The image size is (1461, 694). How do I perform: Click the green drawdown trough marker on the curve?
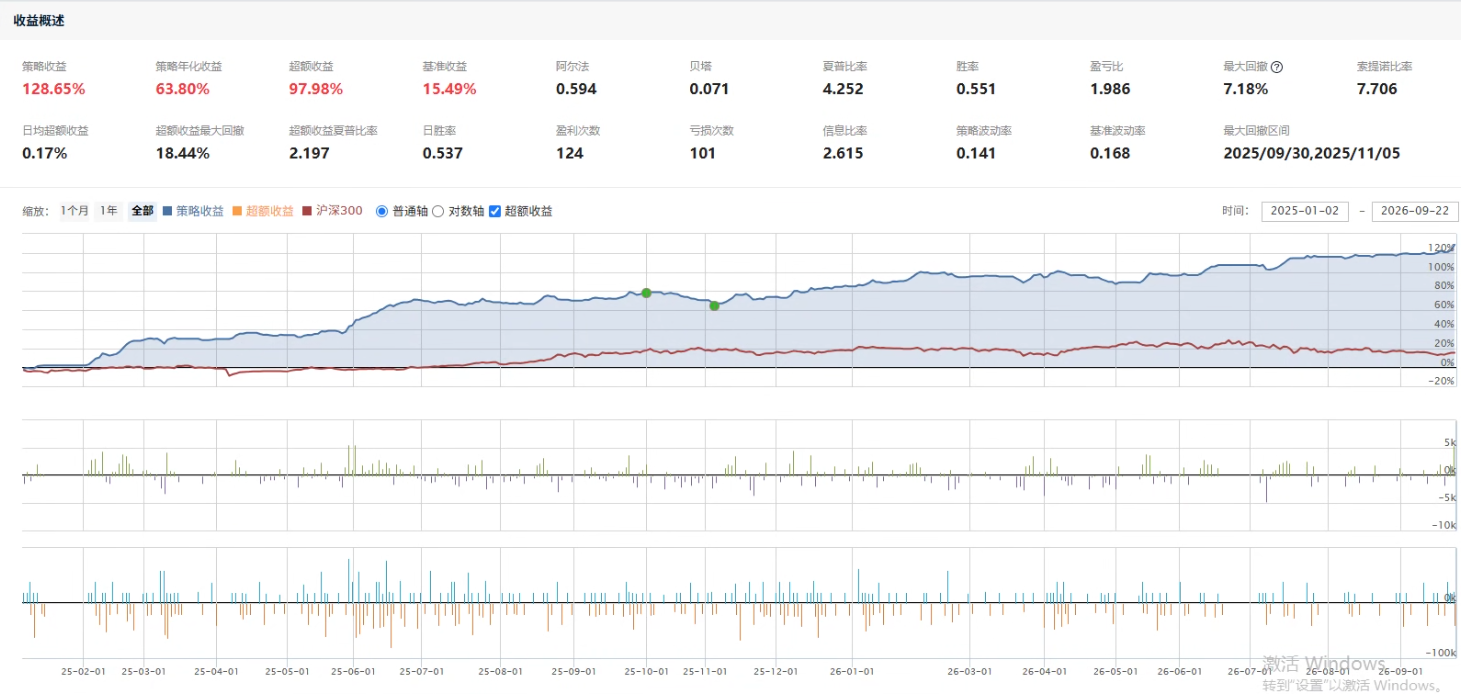[x=714, y=306]
